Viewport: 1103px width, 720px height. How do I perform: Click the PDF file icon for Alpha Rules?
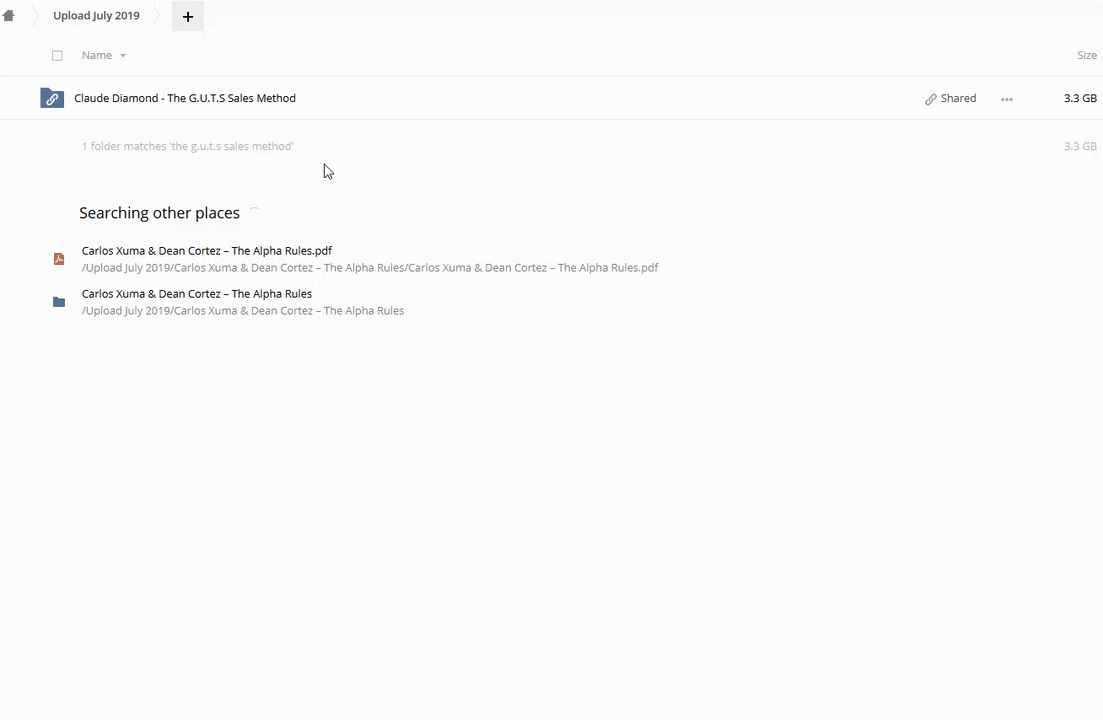(59, 259)
